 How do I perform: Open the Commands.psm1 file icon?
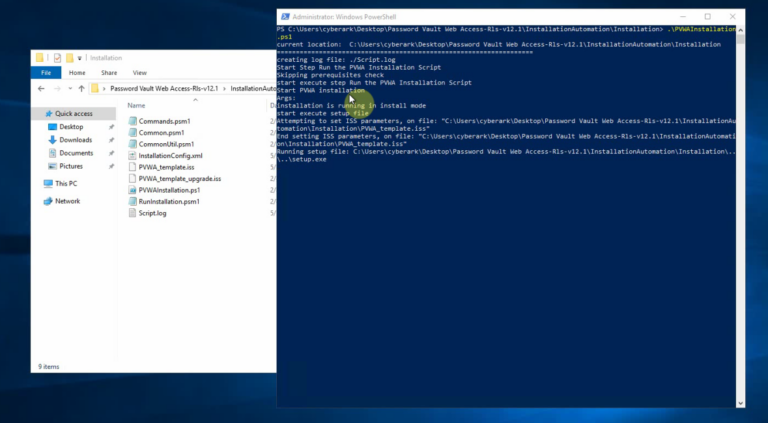[132, 121]
